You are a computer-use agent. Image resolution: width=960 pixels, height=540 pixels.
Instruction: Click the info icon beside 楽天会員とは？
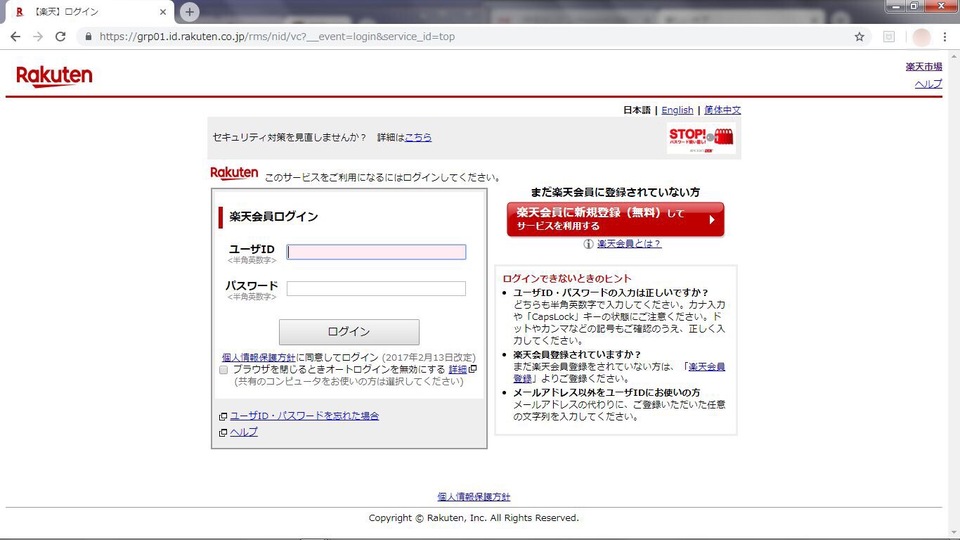588,244
